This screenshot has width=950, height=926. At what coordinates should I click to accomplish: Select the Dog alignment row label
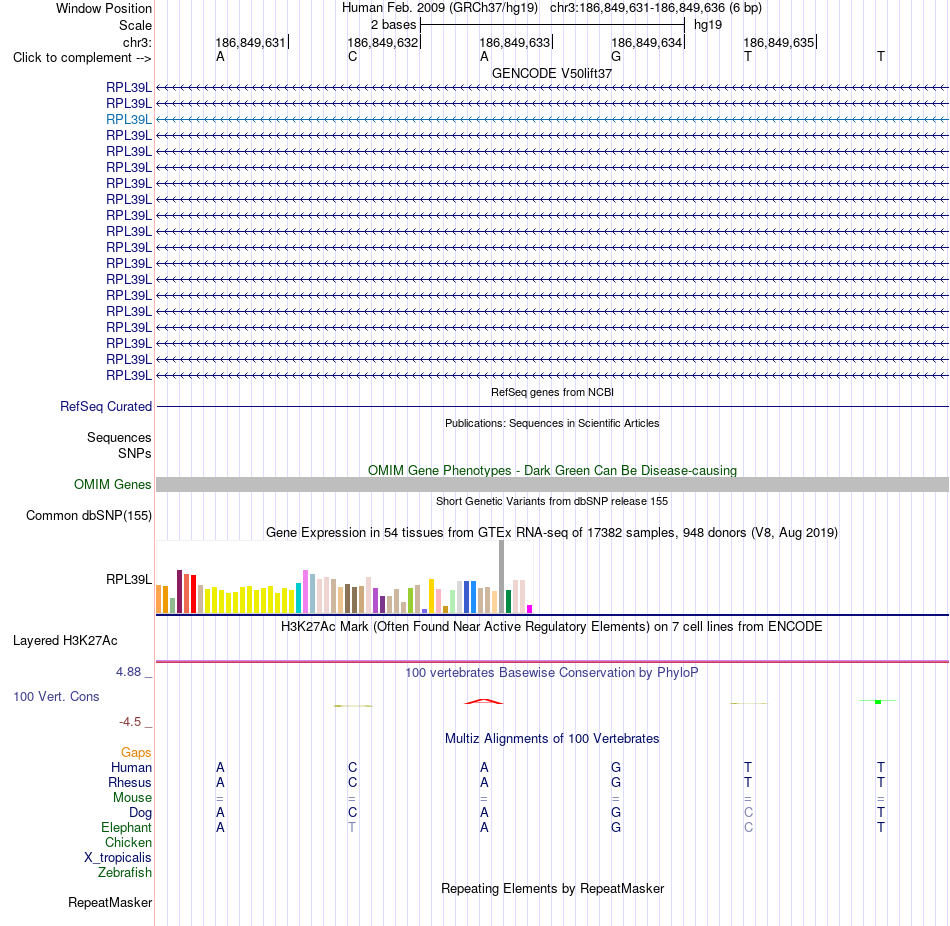point(140,813)
